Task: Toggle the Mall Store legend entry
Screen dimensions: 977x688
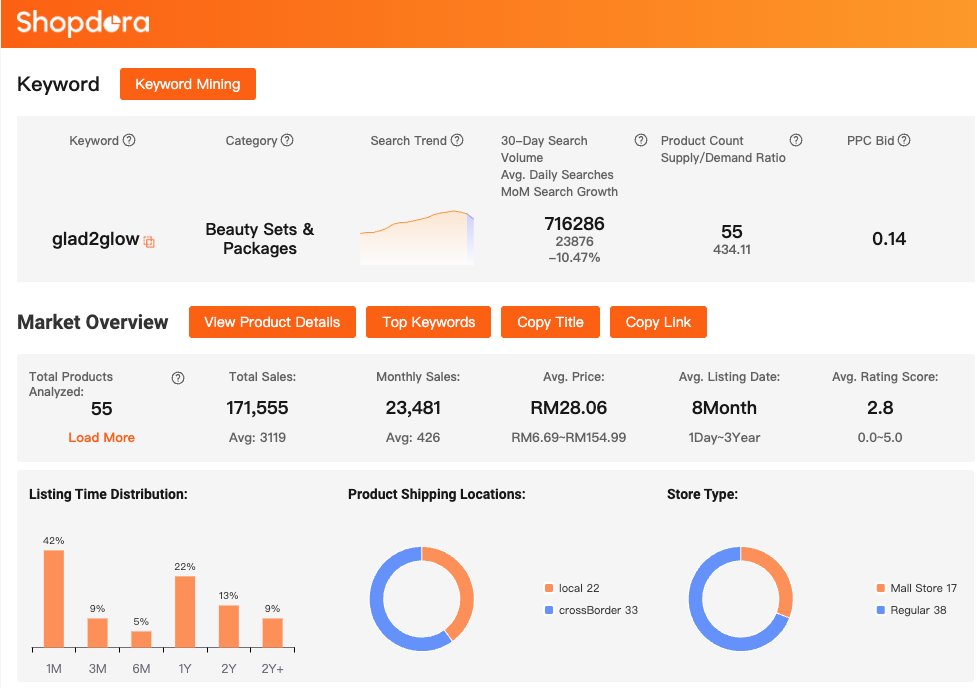Action: point(916,588)
